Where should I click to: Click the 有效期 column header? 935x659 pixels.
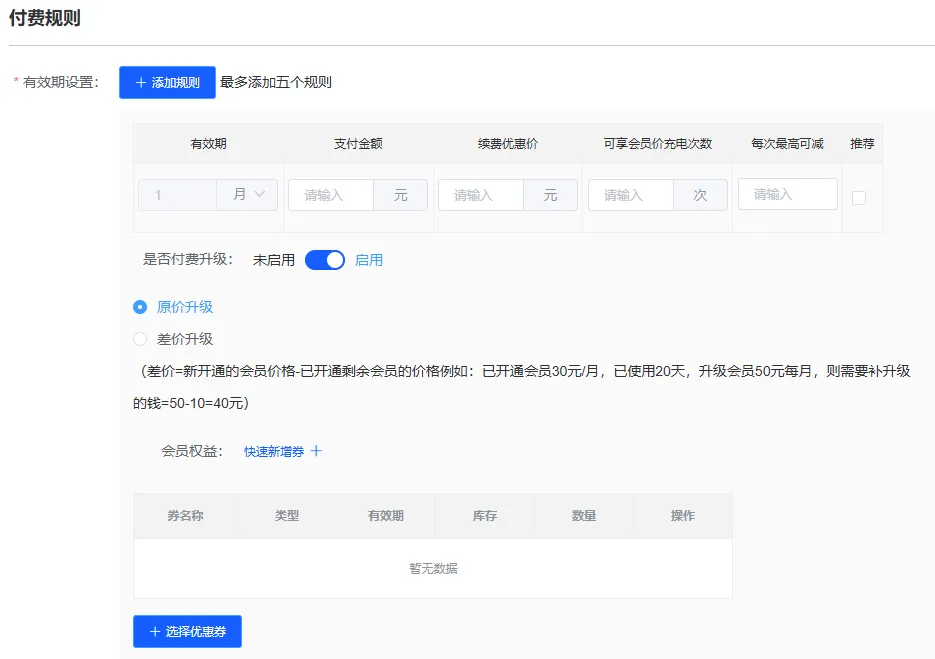point(207,143)
